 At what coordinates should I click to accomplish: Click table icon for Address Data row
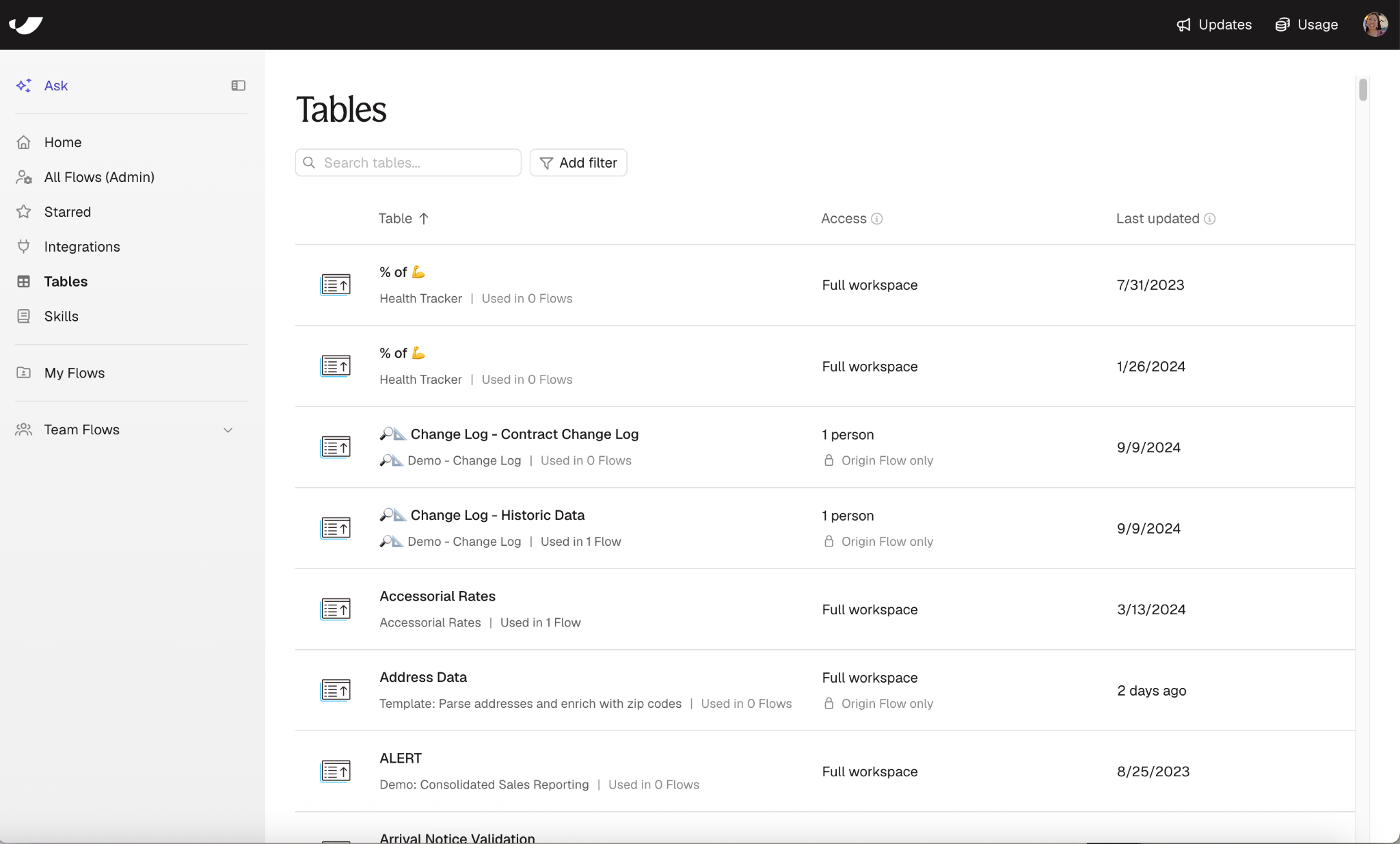(336, 690)
